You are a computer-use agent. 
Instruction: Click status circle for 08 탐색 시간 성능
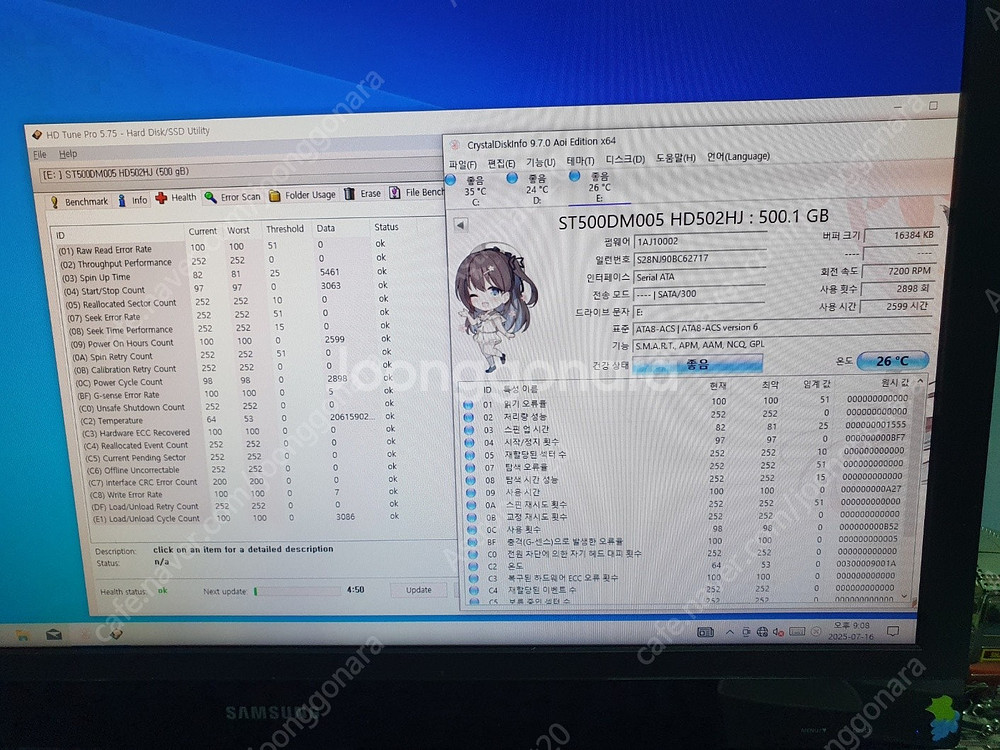tap(471, 480)
